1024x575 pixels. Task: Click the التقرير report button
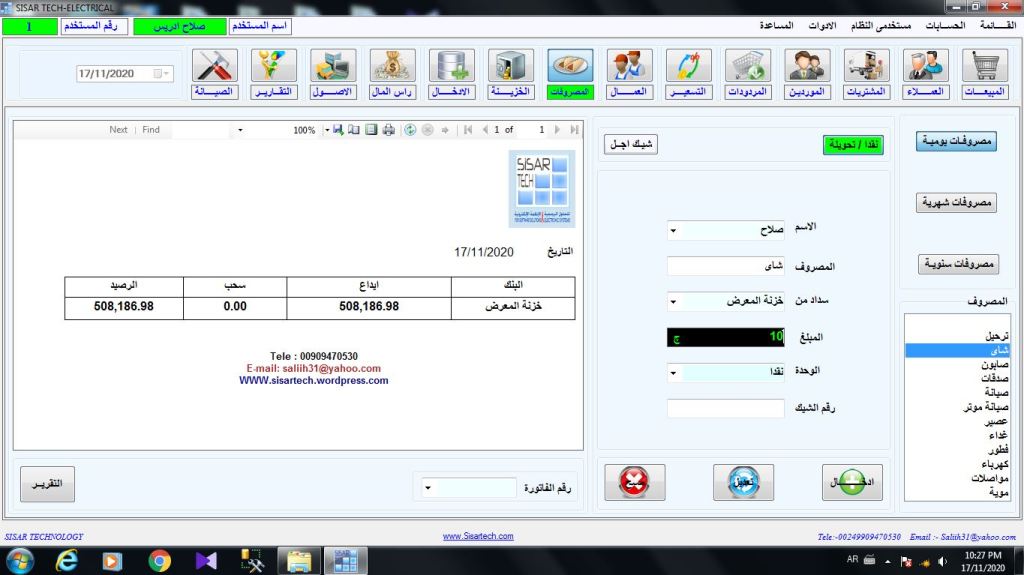coord(47,484)
